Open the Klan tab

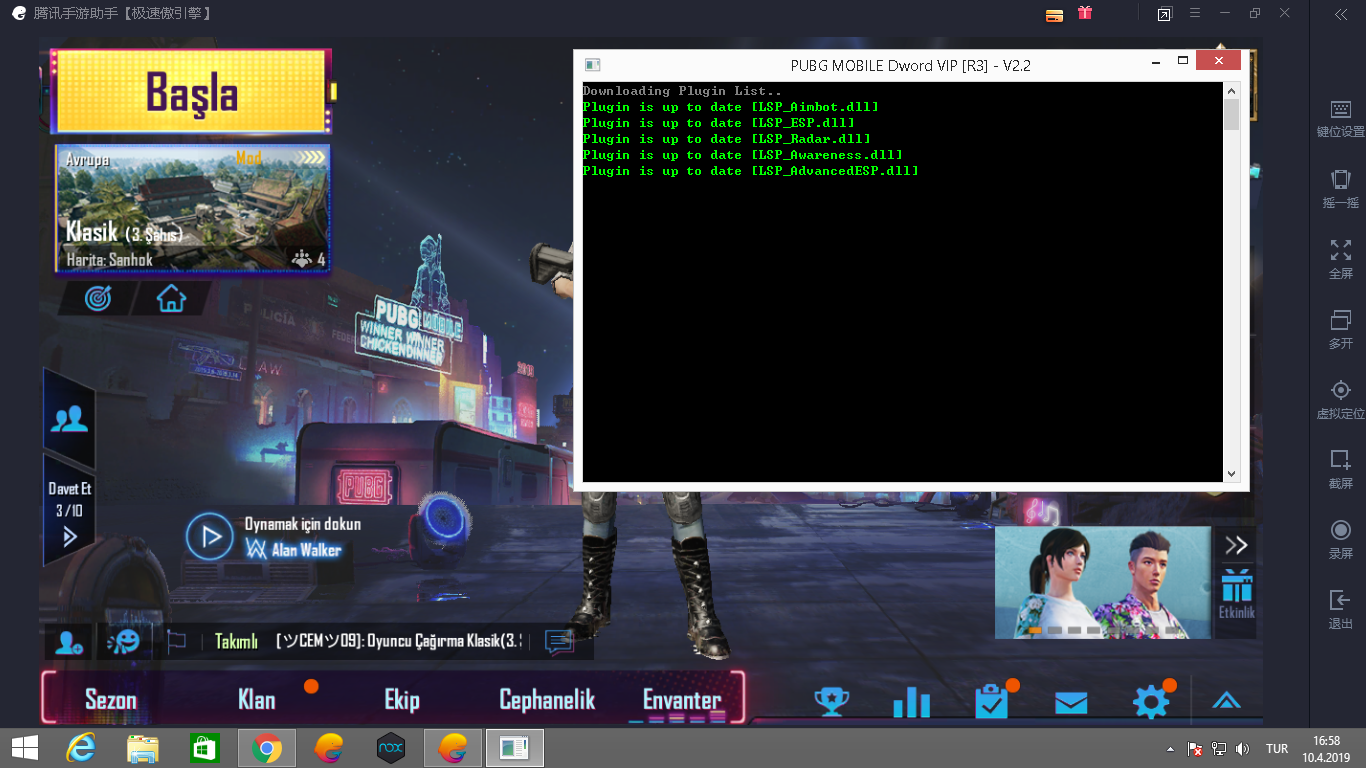point(256,700)
